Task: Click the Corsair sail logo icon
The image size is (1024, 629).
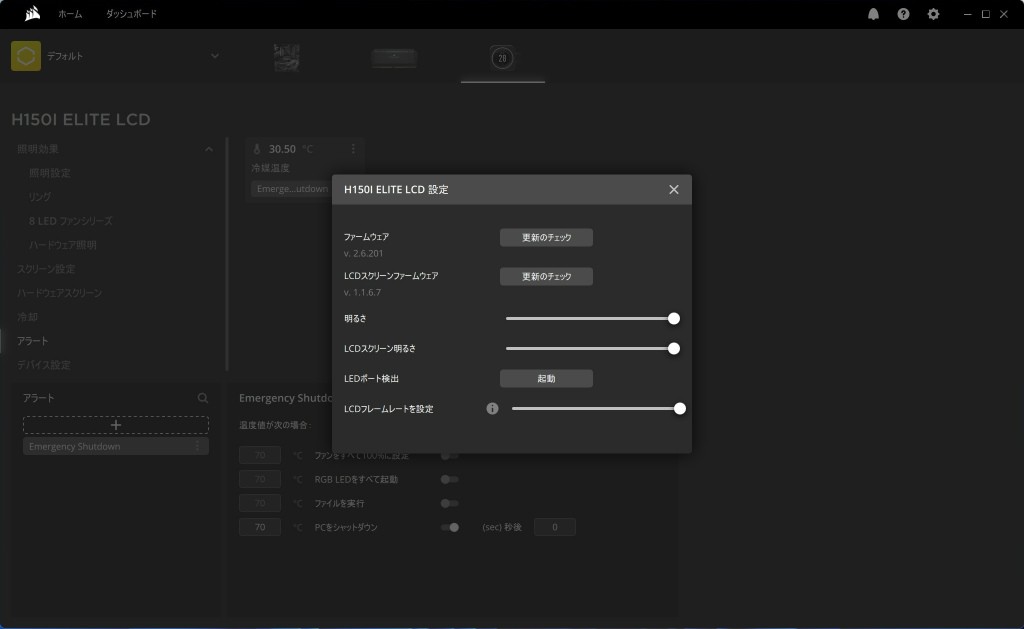Action: (x=33, y=14)
